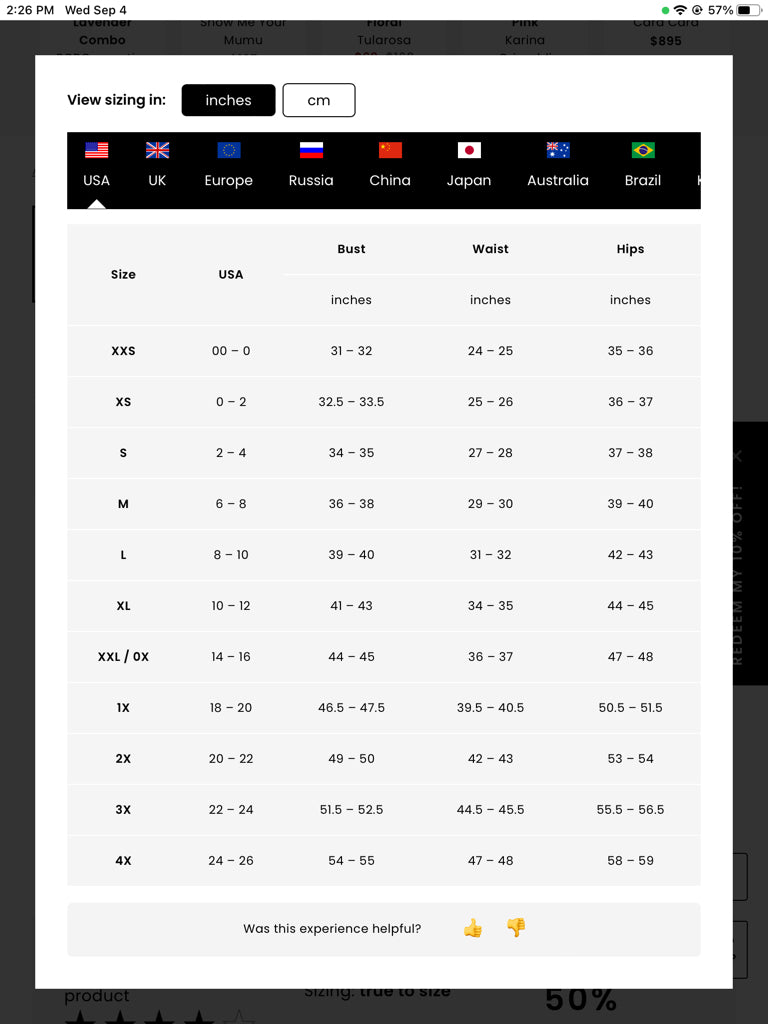
Task: Select the Brazil flag icon
Action: (643, 150)
